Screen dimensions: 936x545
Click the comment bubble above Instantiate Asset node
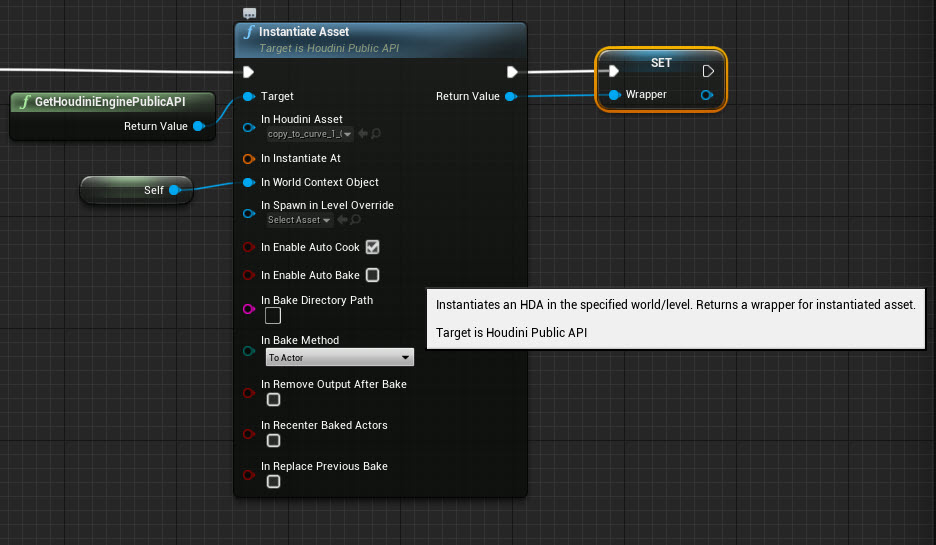250,13
